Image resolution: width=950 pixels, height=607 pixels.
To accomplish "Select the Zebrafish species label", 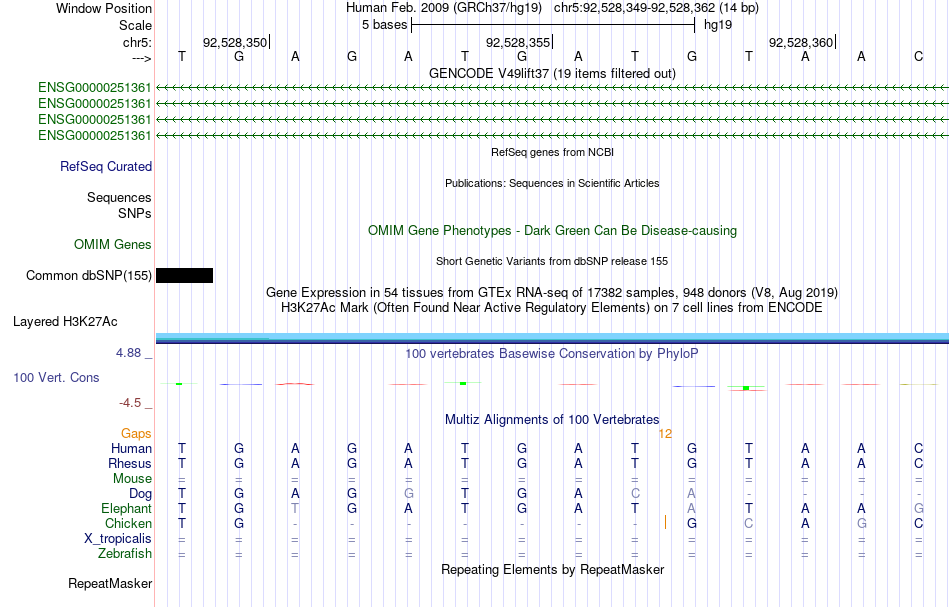I will tap(125, 553).
